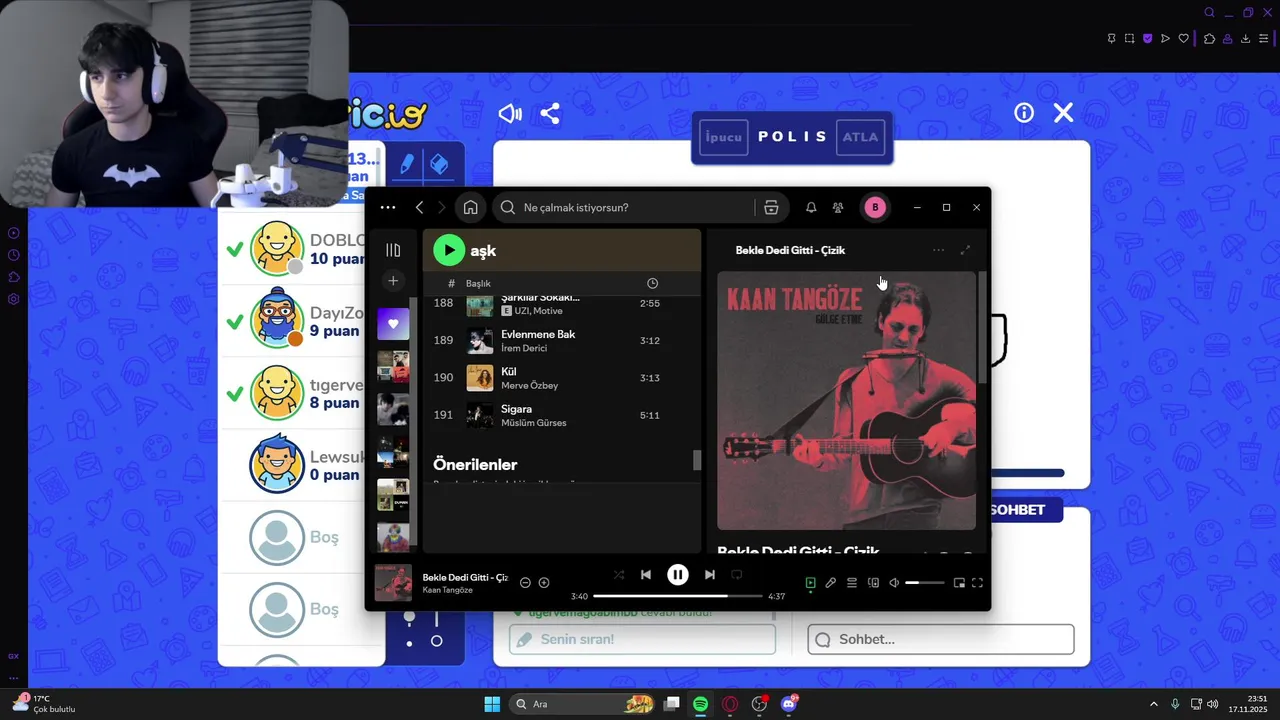Open the play queue
Viewport: 1280px width, 720px height.
point(852,583)
